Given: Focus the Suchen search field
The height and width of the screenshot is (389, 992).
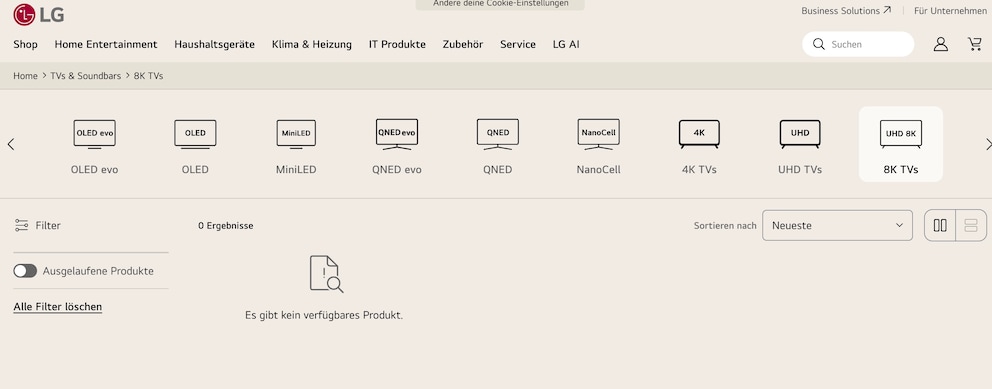Looking at the screenshot, I should (x=858, y=44).
